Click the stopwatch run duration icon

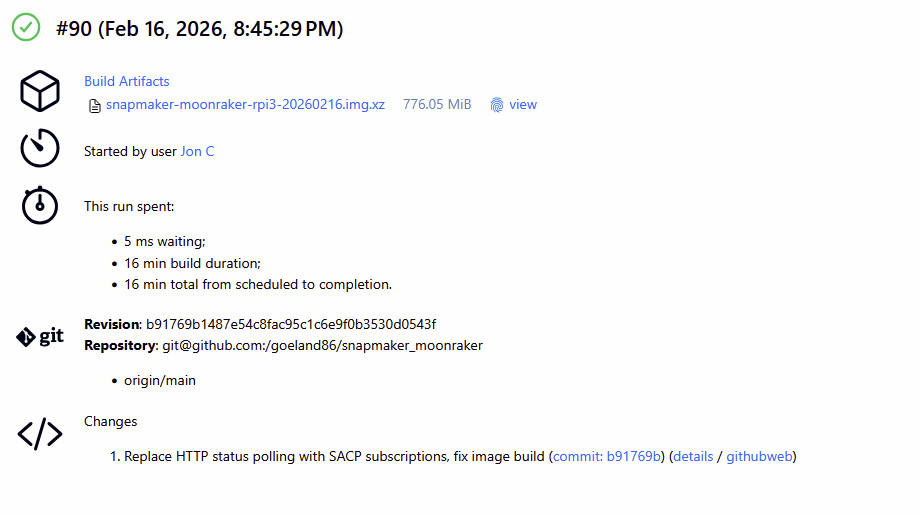coord(41,205)
